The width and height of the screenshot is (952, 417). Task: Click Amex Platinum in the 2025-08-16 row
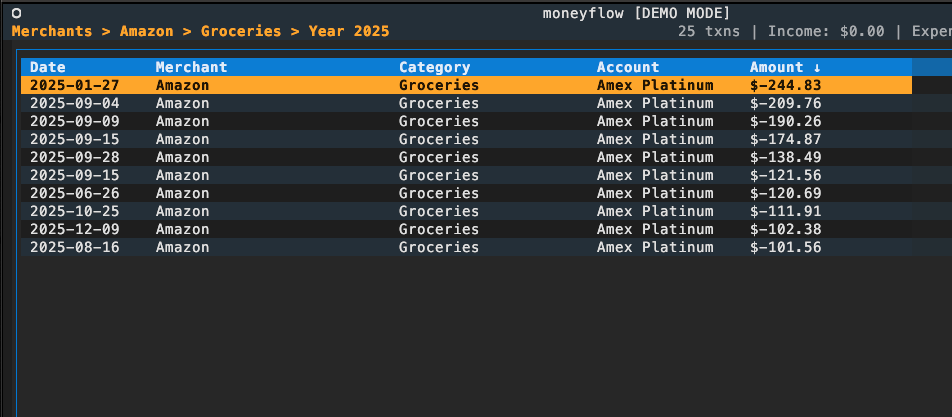click(655, 247)
